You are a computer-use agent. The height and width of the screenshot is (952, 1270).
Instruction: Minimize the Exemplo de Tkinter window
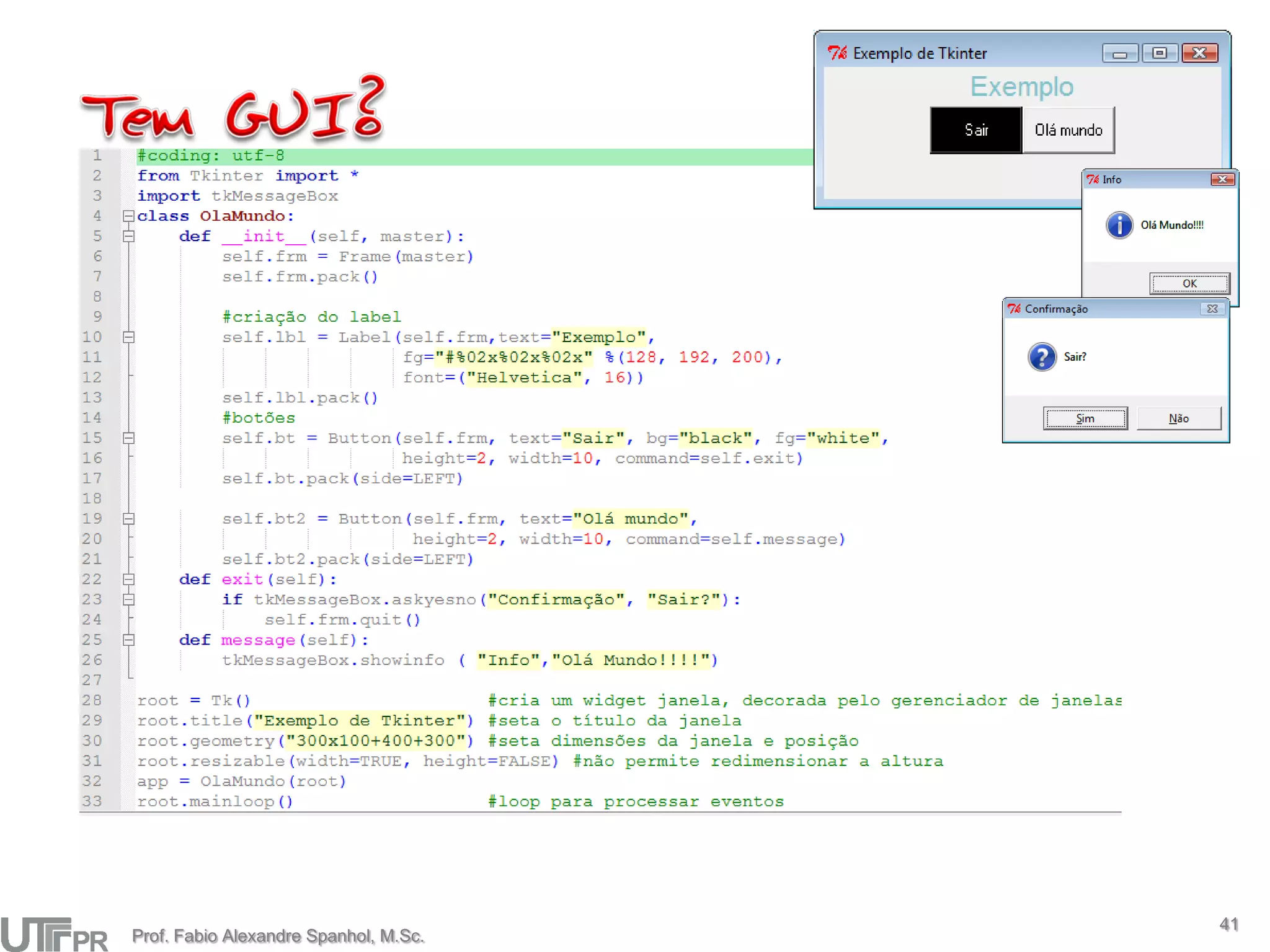[1119, 54]
